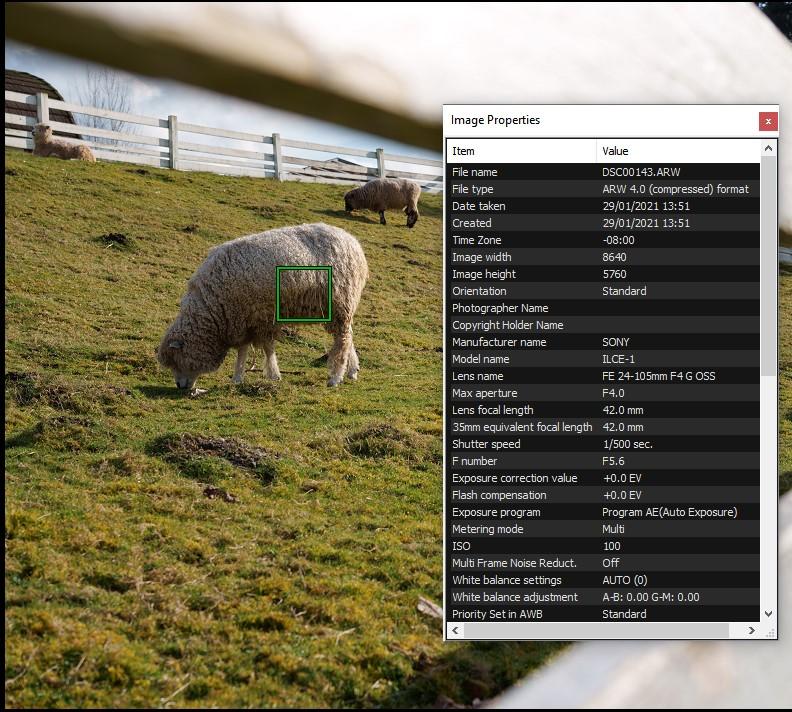Click the horizontal scrollbar thumb
Screen dimensions: 792x712
[x=596, y=630]
